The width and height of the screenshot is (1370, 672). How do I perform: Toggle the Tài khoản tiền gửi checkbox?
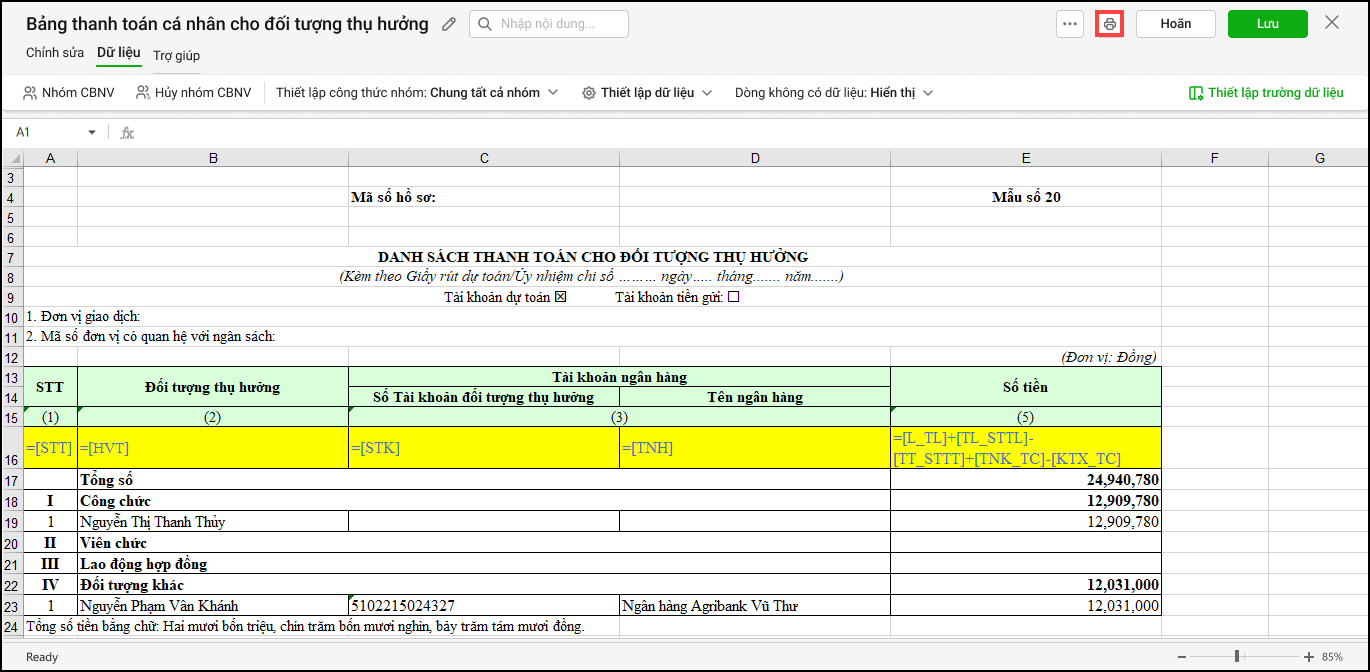click(733, 297)
